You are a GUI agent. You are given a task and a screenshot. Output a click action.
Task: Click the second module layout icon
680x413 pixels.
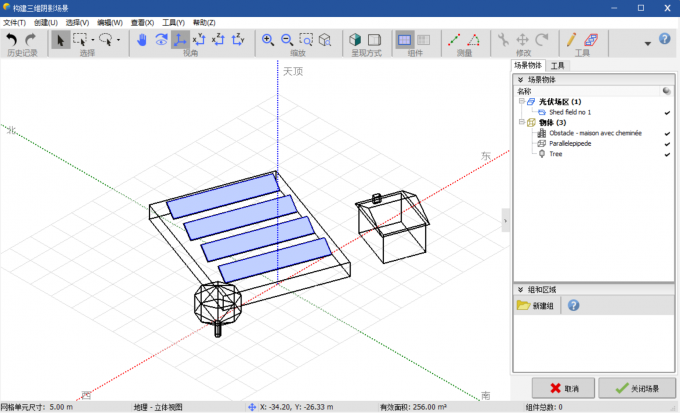[x=423, y=40]
